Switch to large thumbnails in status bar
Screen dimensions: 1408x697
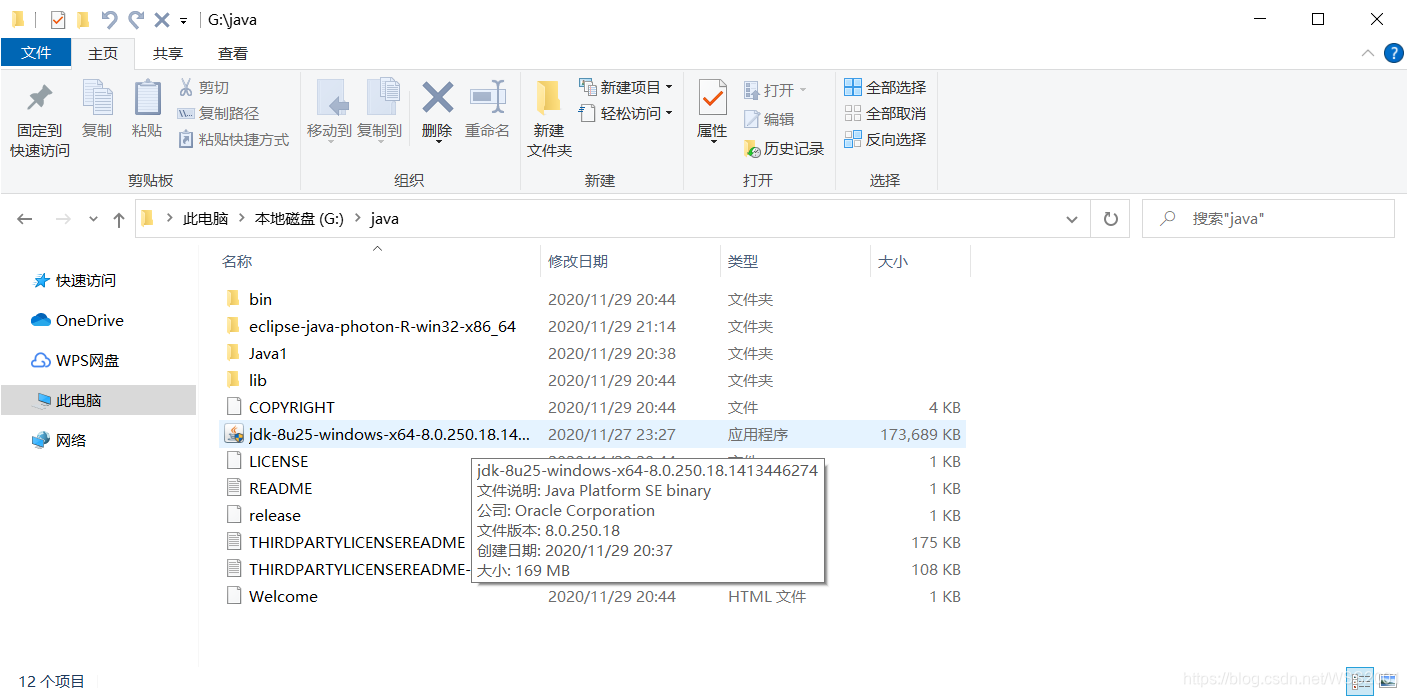(1388, 681)
